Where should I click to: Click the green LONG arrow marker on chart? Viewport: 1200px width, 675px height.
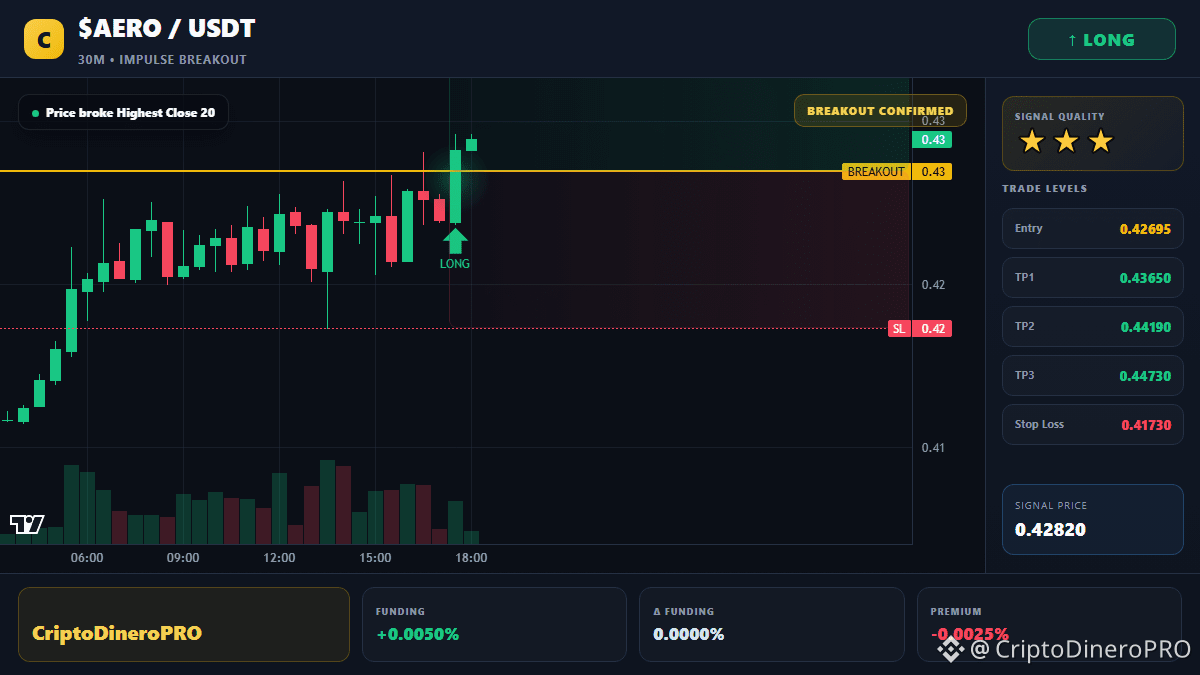pos(455,240)
